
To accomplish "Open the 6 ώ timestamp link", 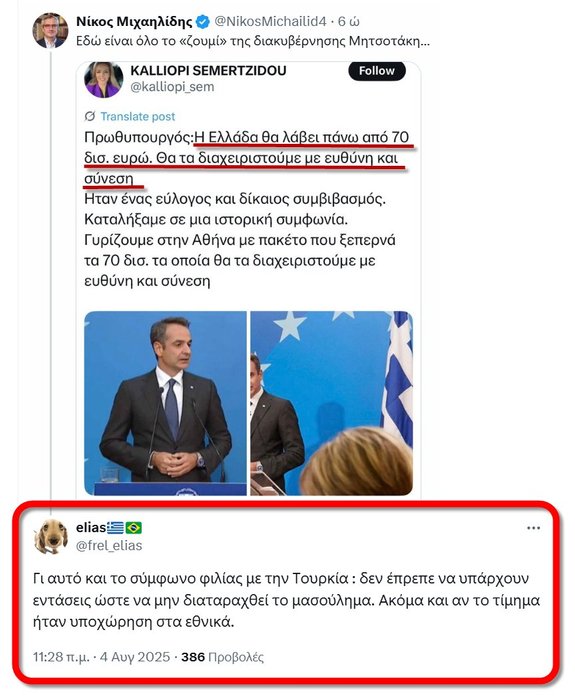I will click(x=349, y=21).
